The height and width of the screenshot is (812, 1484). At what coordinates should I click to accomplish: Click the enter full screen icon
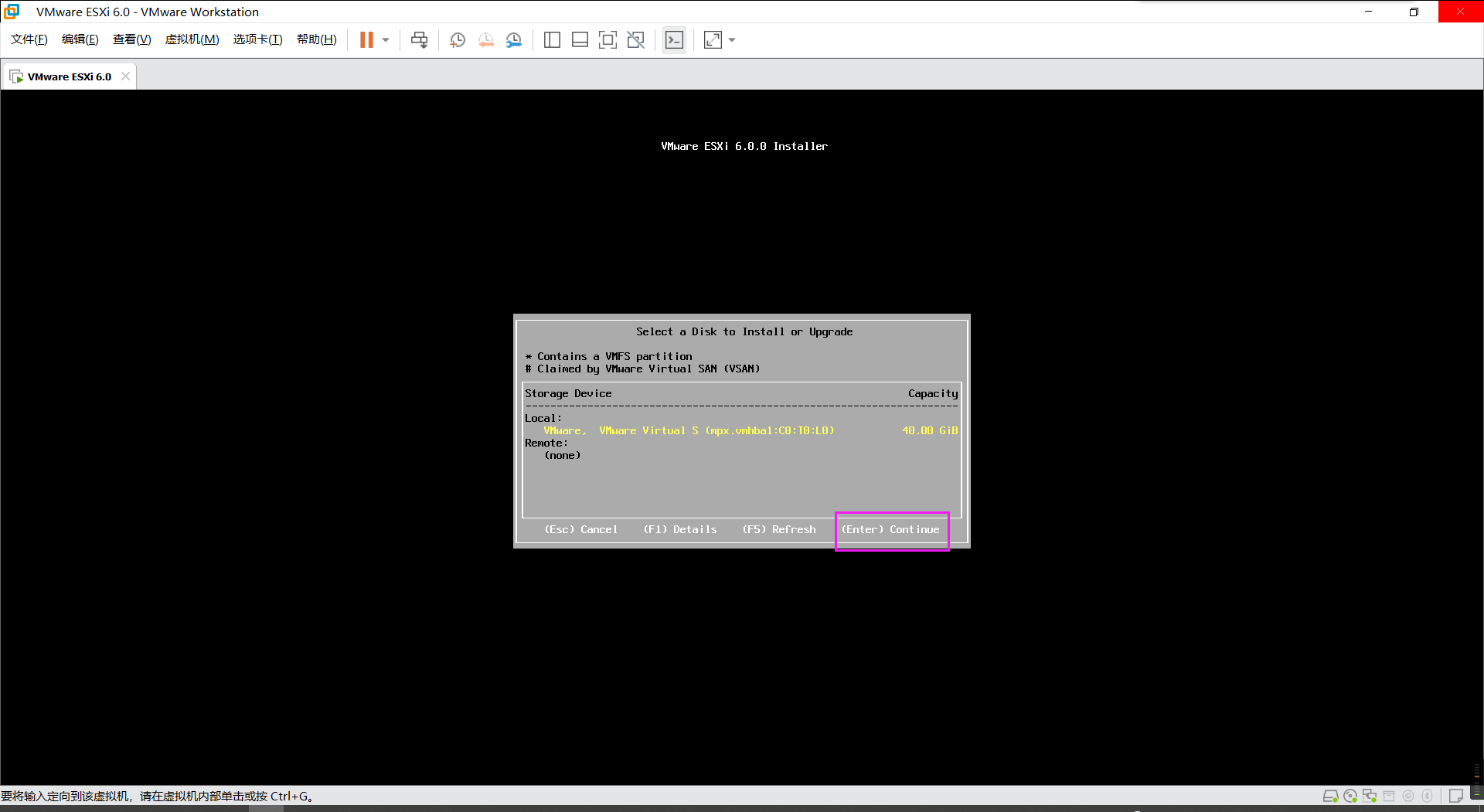tap(608, 40)
